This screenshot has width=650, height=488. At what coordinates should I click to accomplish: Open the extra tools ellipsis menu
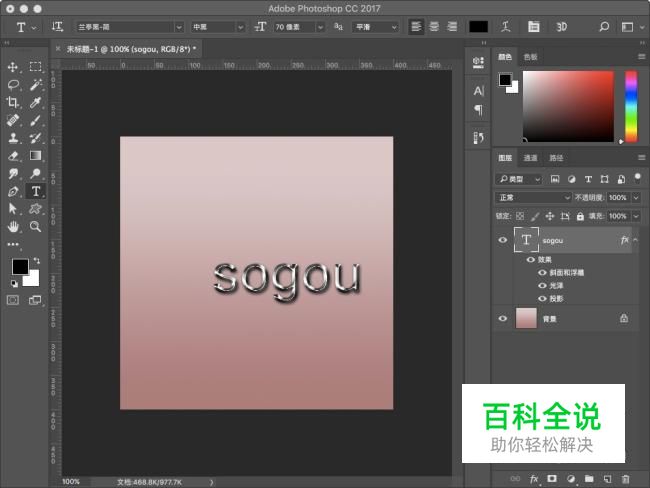click(x=13, y=244)
